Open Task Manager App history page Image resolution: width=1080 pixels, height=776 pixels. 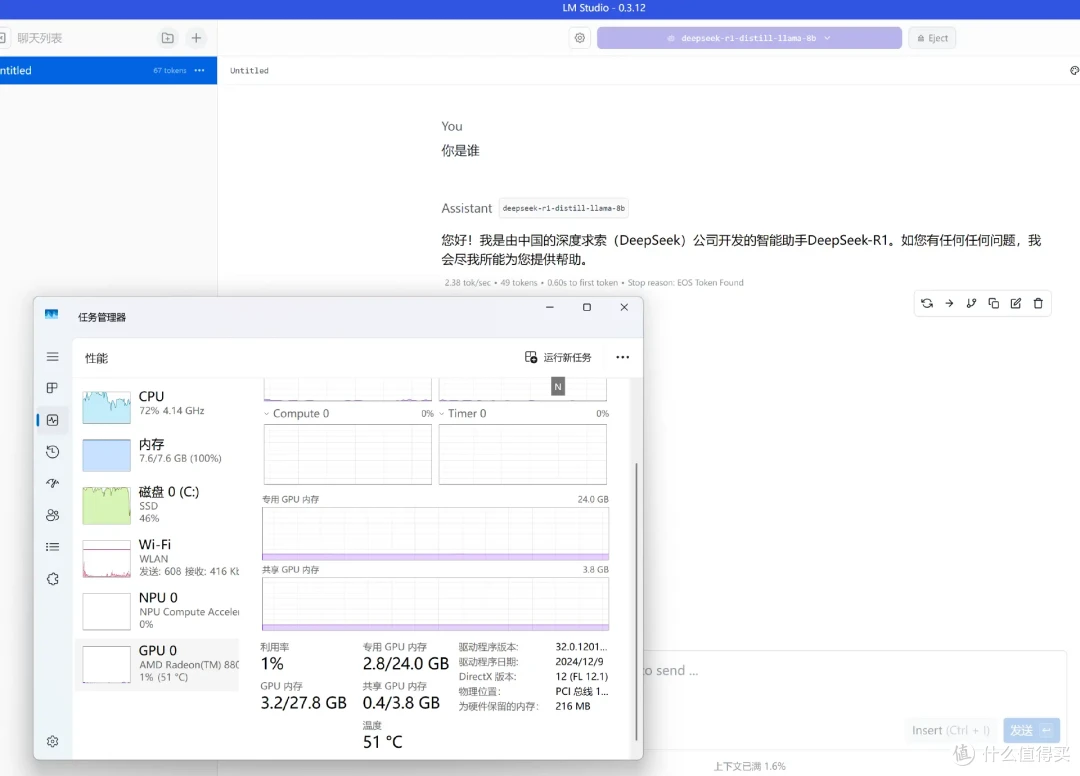(x=52, y=452)
